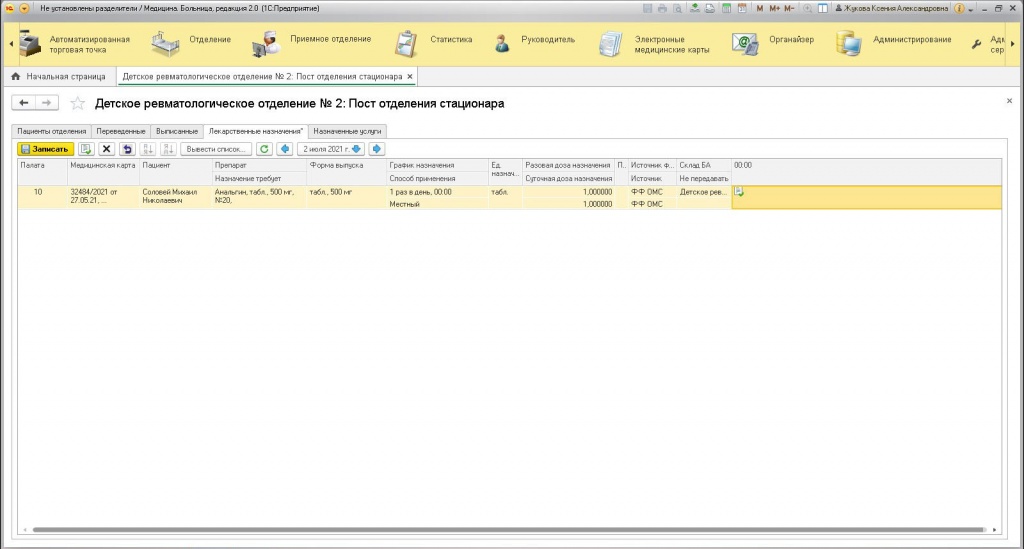Open the Органайзер section

point(774,44)
